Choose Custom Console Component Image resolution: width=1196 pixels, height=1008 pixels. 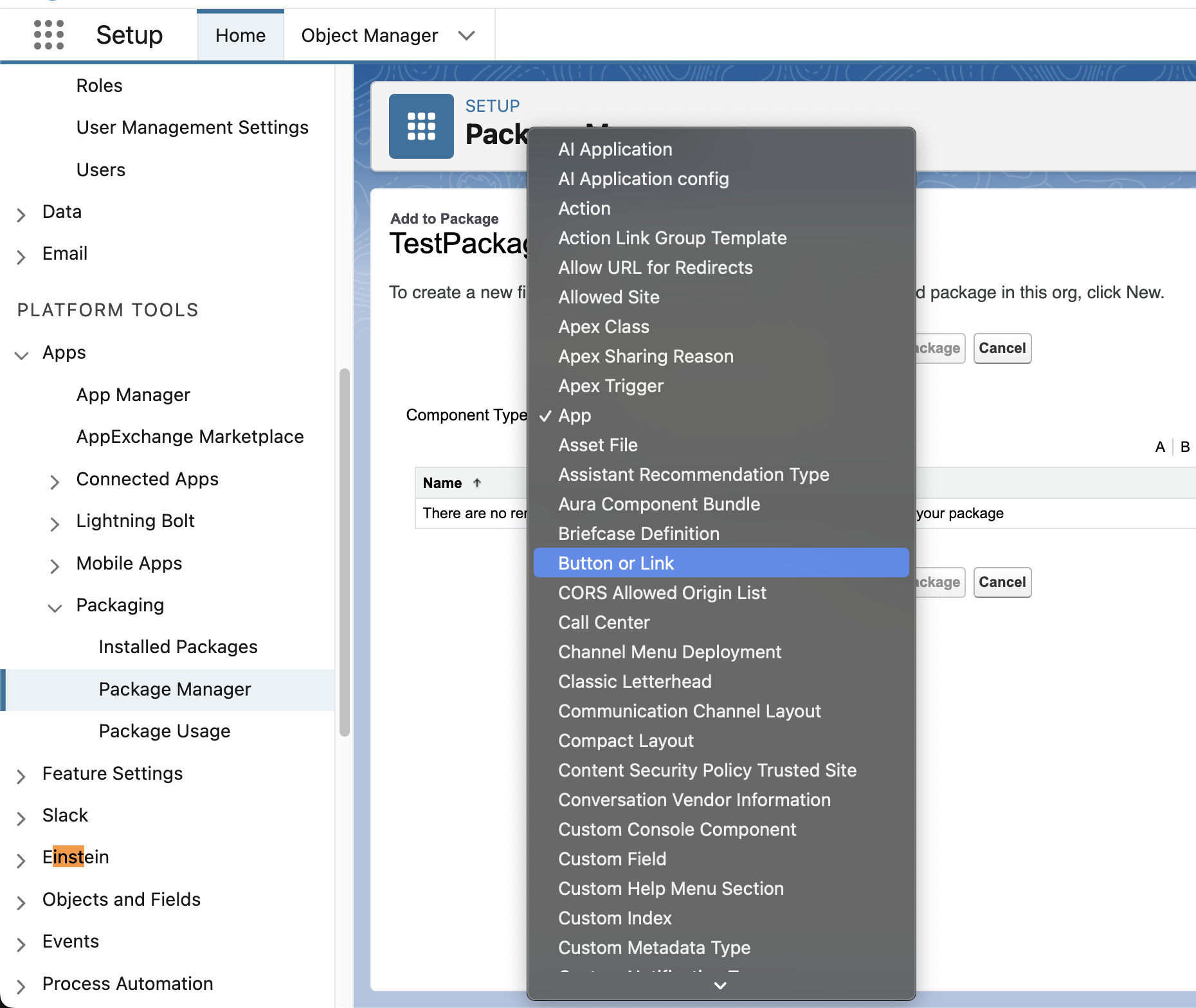tap(721, 829)
